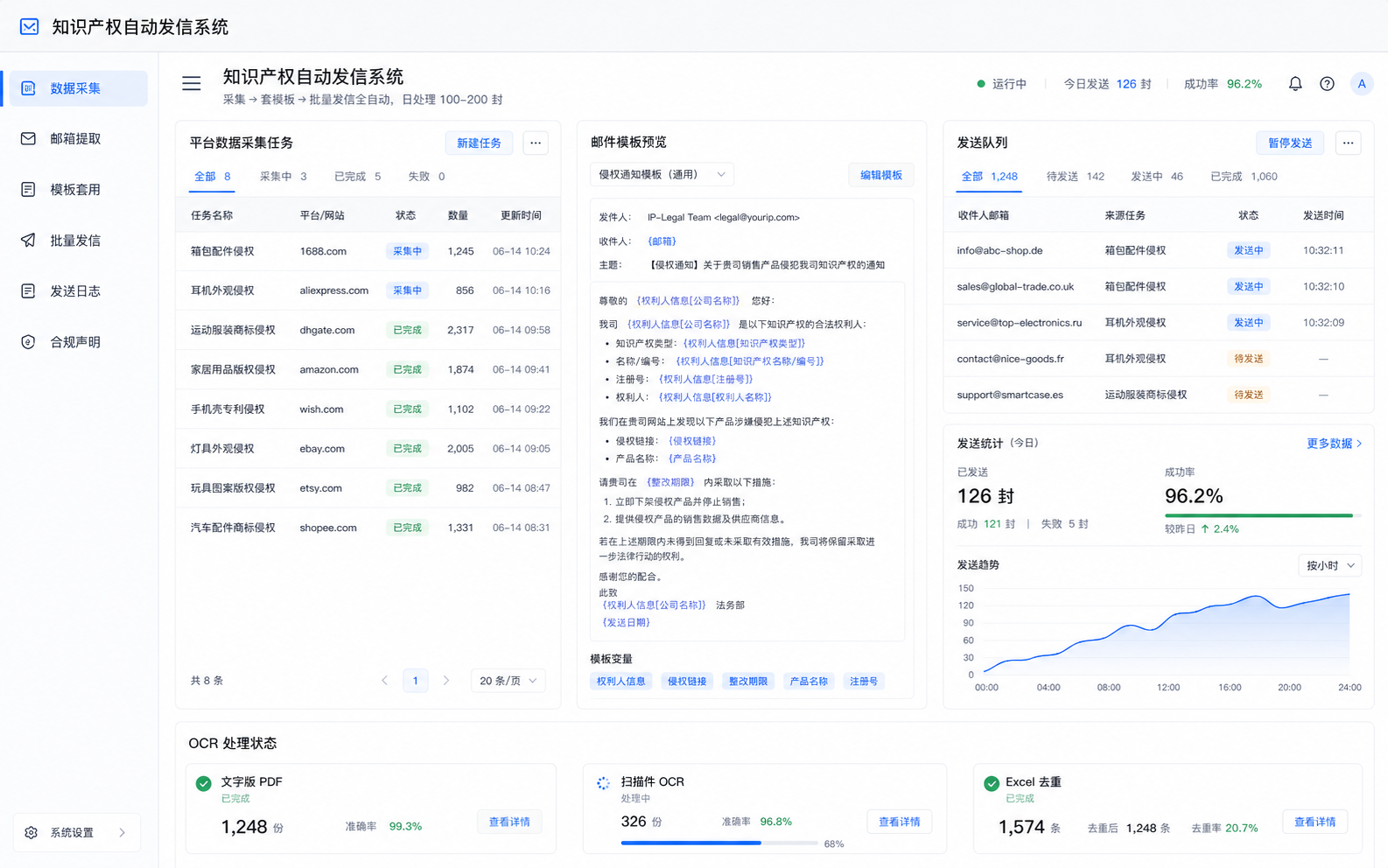Click the 权利人信息 template variable tag
Screen dimensions: 1388x868
pos(621,682)
